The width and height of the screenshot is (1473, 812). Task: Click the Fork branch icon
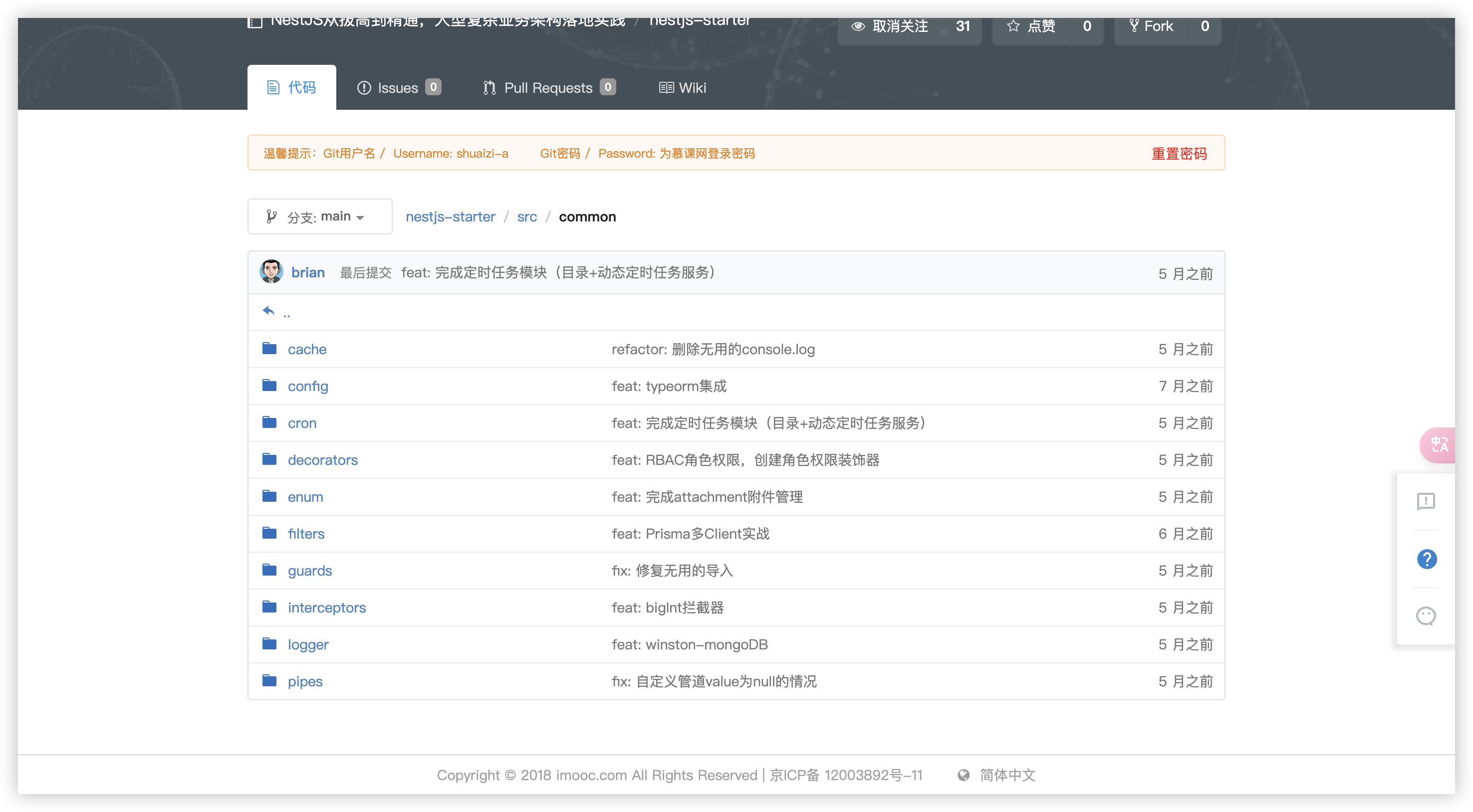tap(1134, 26)
